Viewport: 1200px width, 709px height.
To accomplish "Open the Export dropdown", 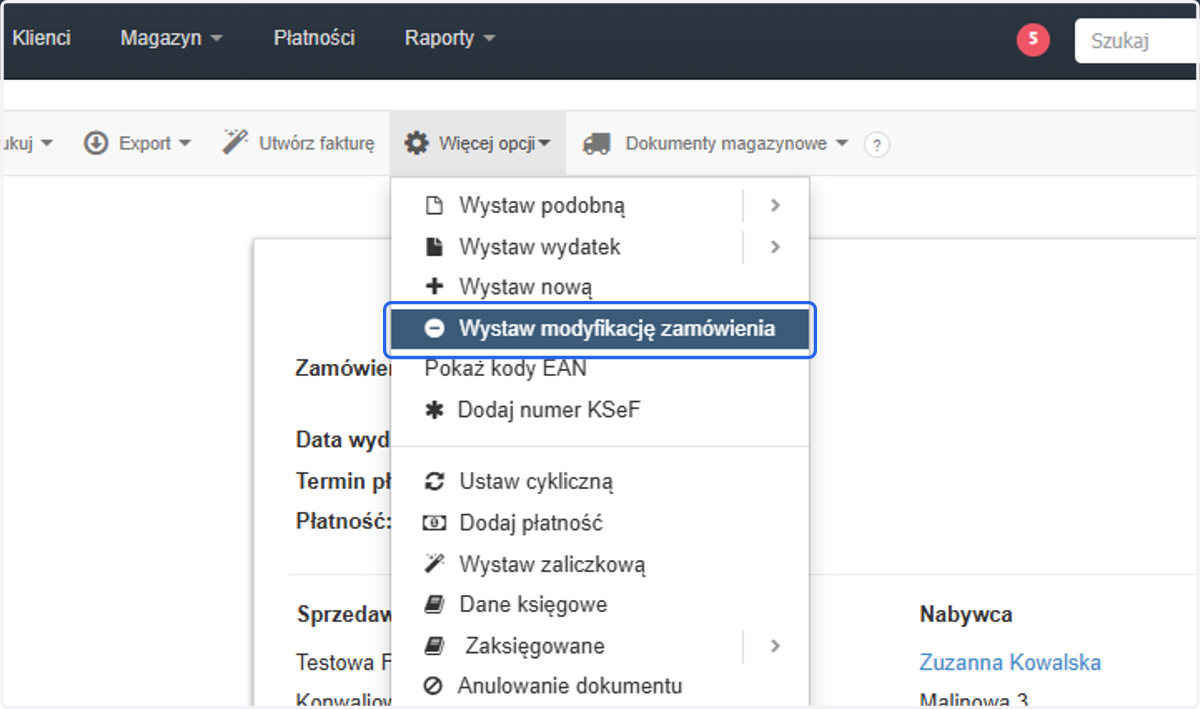I will click(x=138, y=143).
